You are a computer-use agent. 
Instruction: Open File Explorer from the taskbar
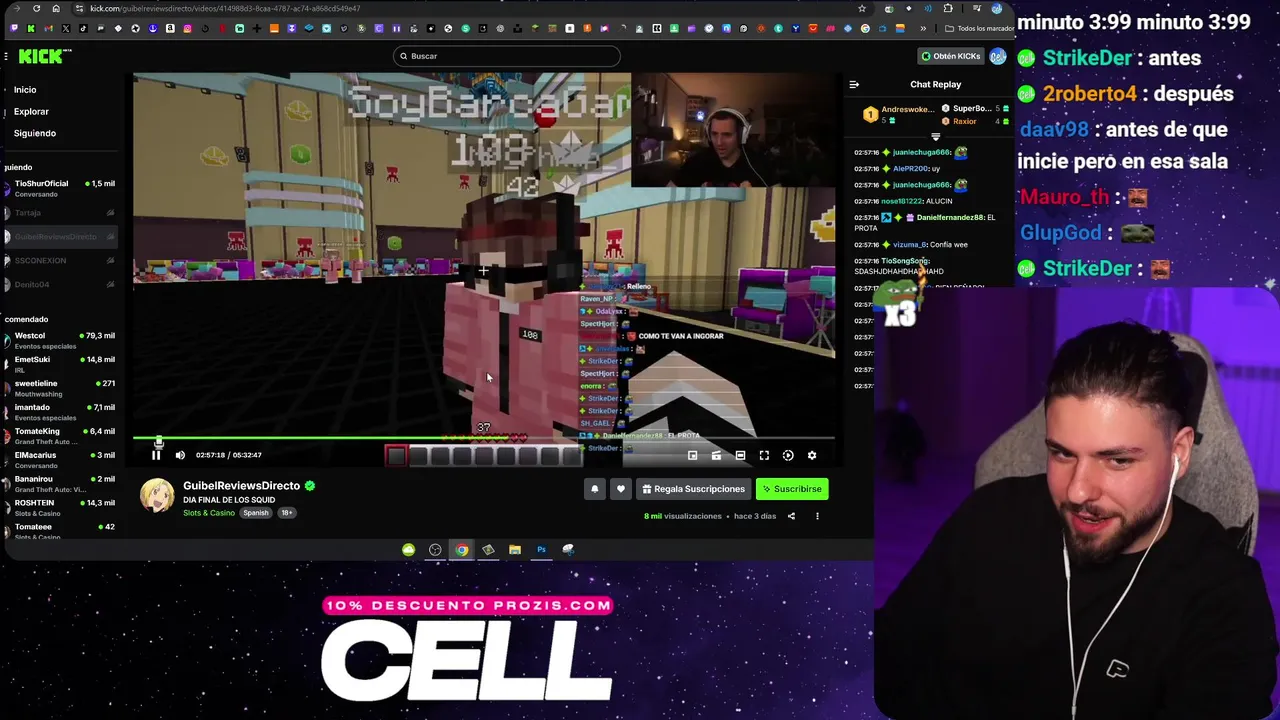coord(515,550)
